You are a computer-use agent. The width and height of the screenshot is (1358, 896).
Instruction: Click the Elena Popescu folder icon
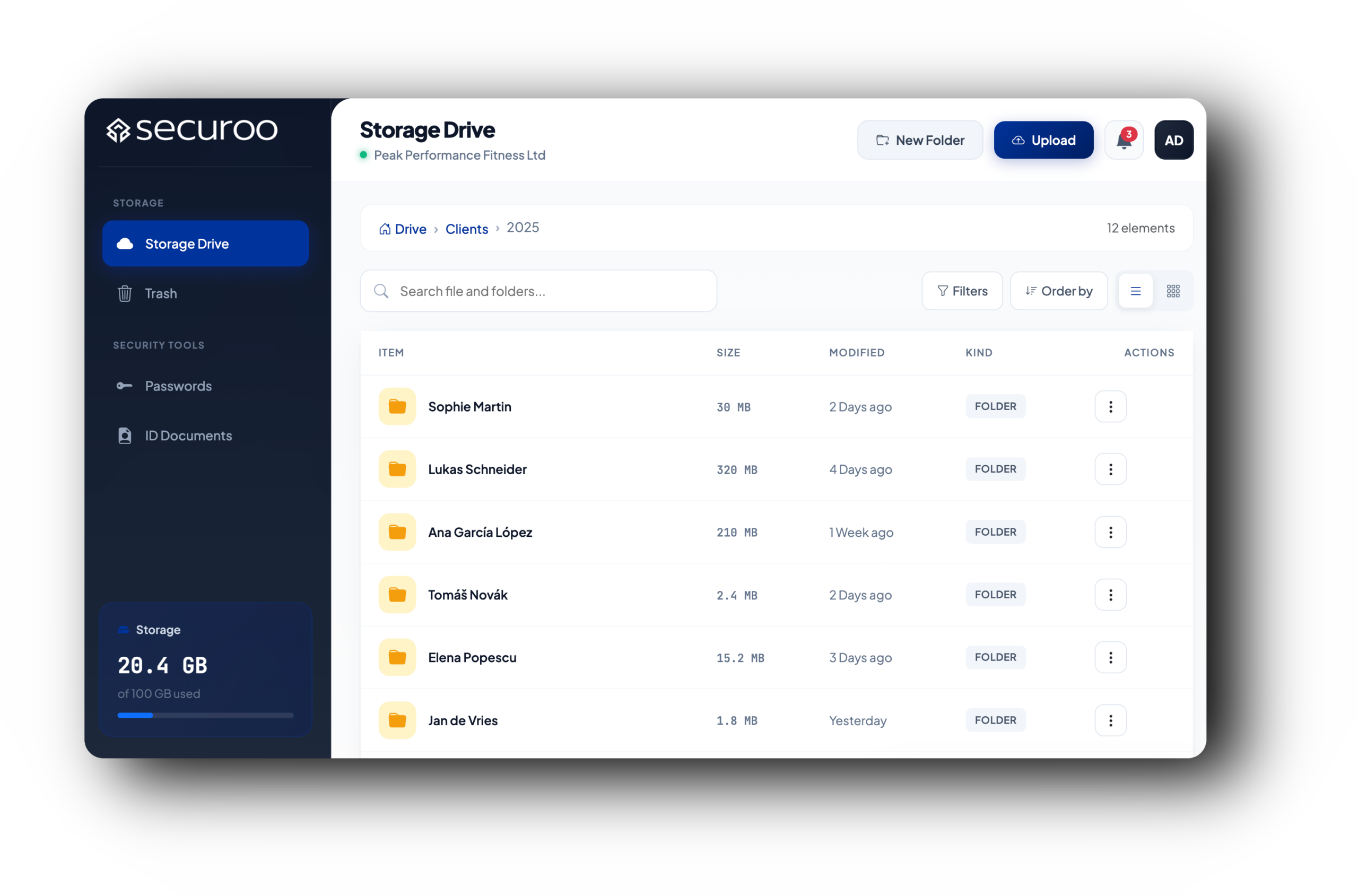point(397,657)
